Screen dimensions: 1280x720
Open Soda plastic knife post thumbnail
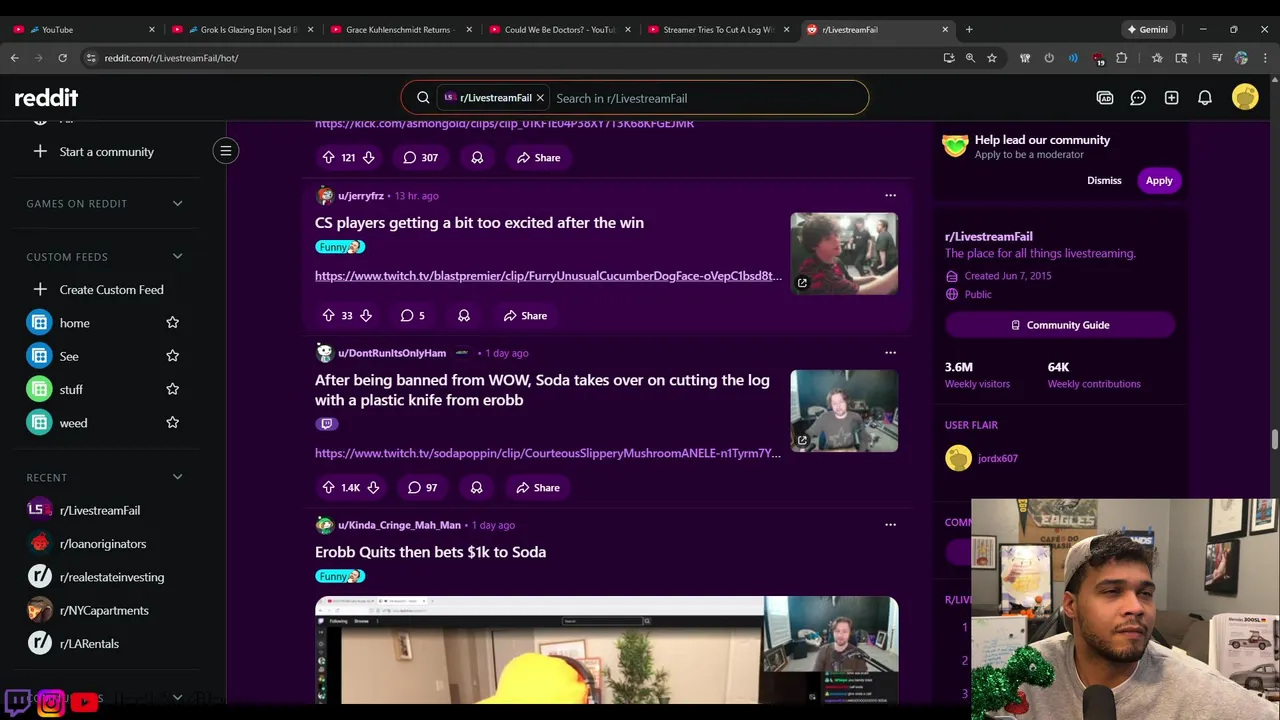(844, 410)
